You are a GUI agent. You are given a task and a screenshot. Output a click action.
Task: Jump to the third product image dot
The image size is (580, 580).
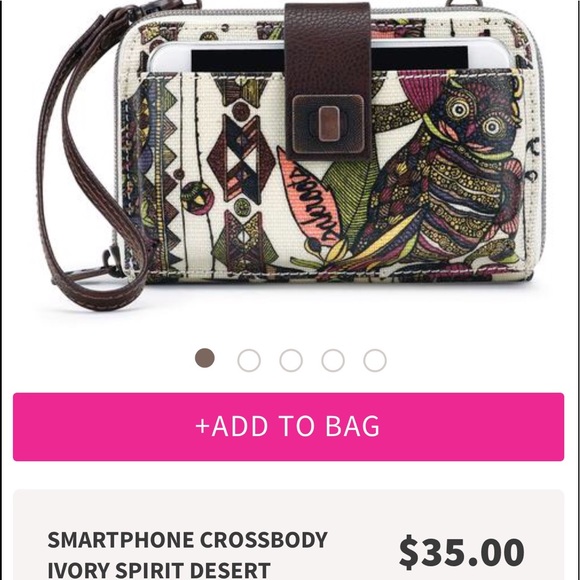[x=291, y=360]
